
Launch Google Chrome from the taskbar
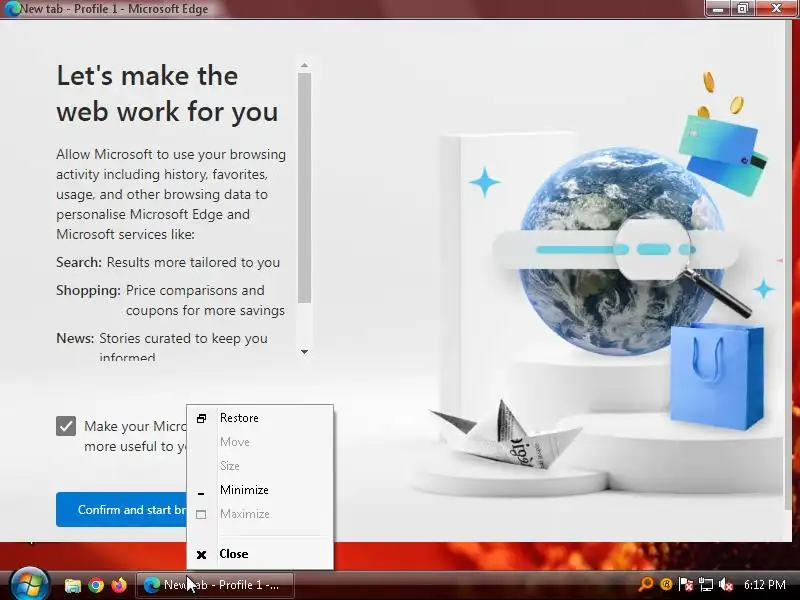(x=96, y=585)
